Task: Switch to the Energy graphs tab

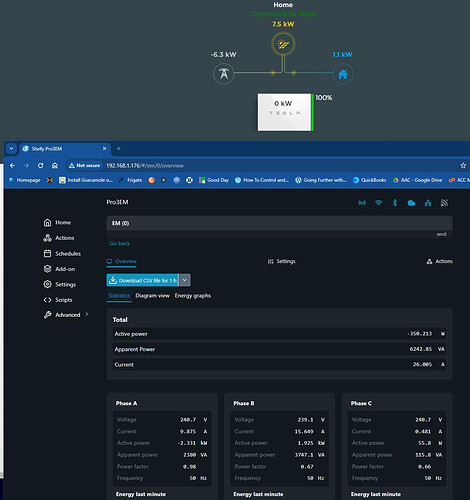Action: (193, 296)
